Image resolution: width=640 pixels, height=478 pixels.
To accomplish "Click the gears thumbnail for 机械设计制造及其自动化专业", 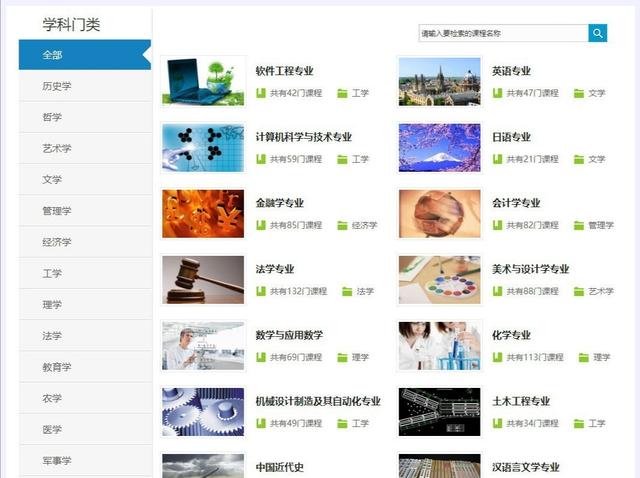I will [x=203, y=412].
